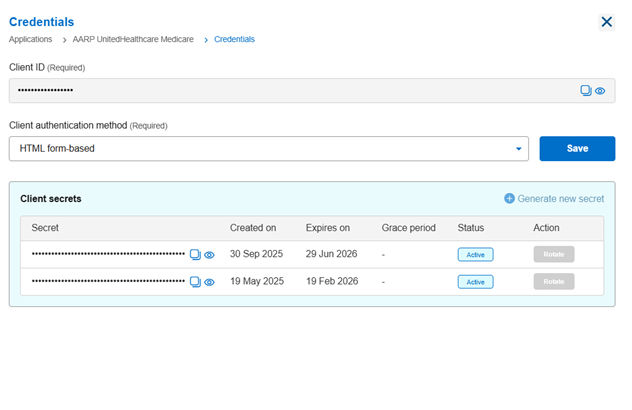
Task: Close the Credentials dialog
Action: (x=607, y=22)
